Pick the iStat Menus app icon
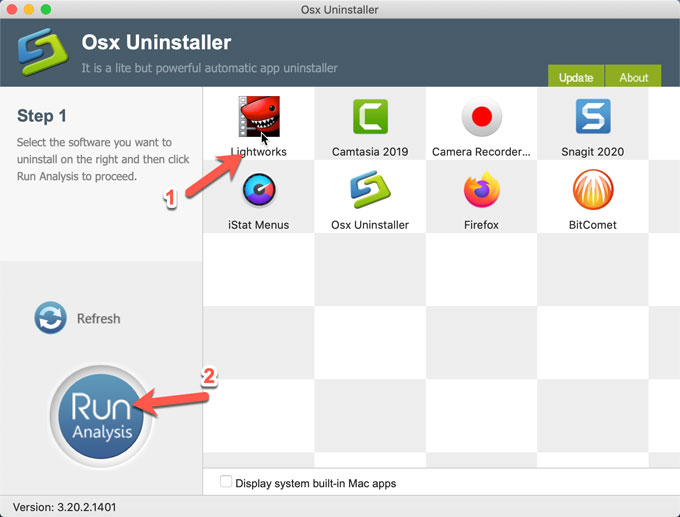 259,190
